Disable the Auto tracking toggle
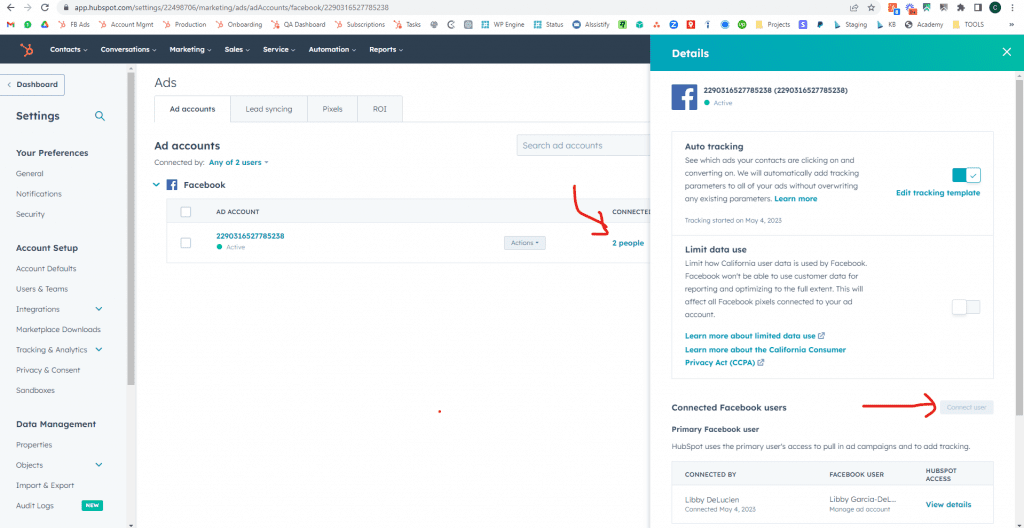This screenshot has height=528, width=1024. pos(966,175)
